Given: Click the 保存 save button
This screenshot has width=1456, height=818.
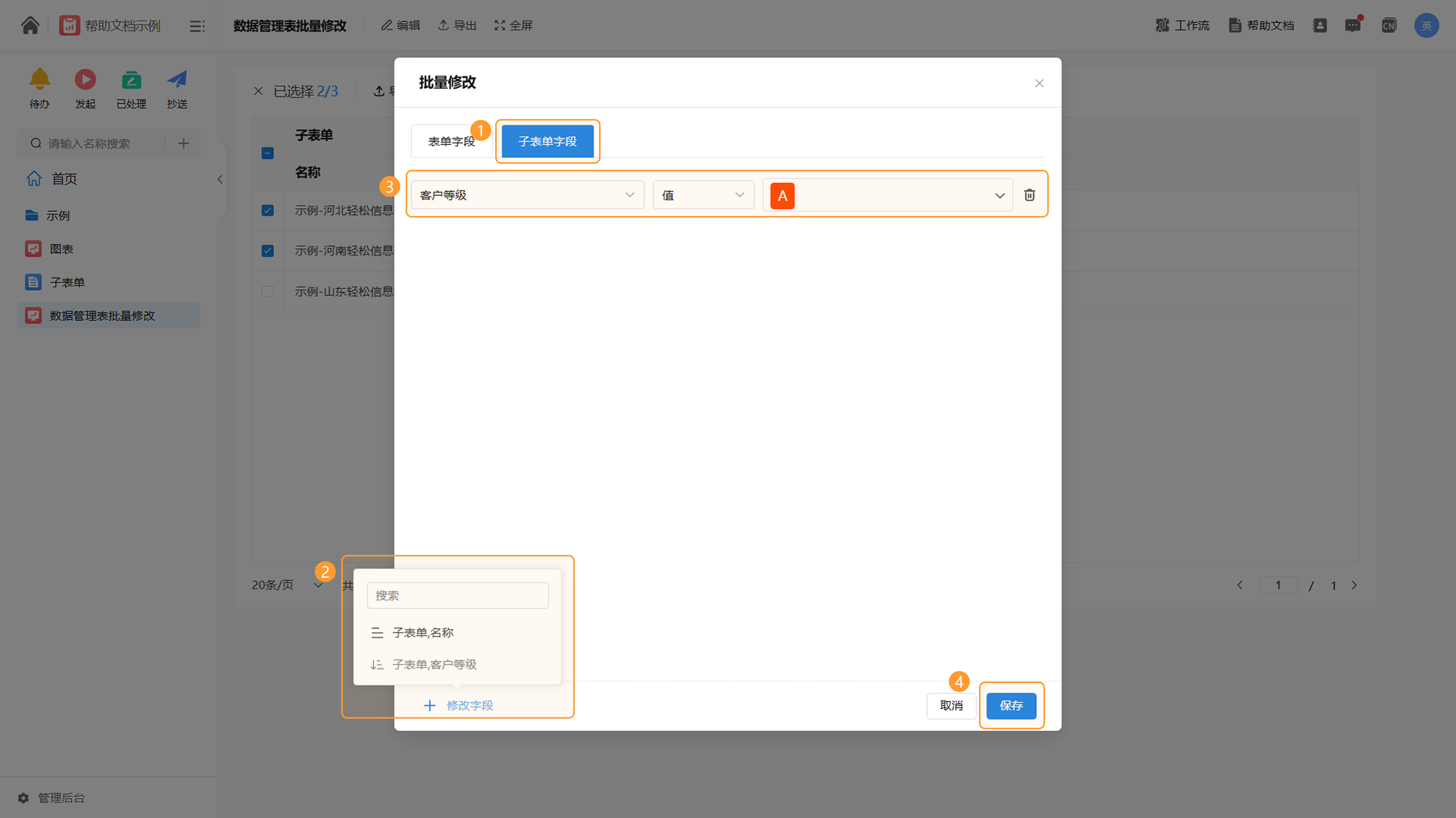Looking at the screenshot, I should click(1011, 705).
